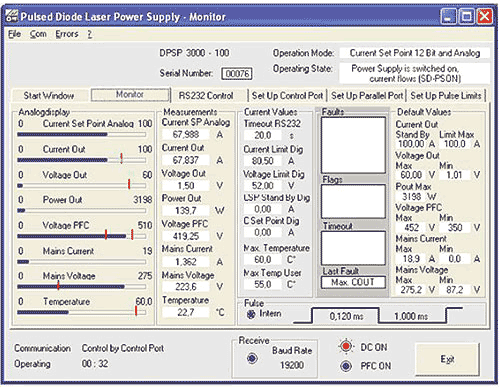Click the Stand By default value 100,00
Viewport: 500px width, 388px height.
(411, 144)
